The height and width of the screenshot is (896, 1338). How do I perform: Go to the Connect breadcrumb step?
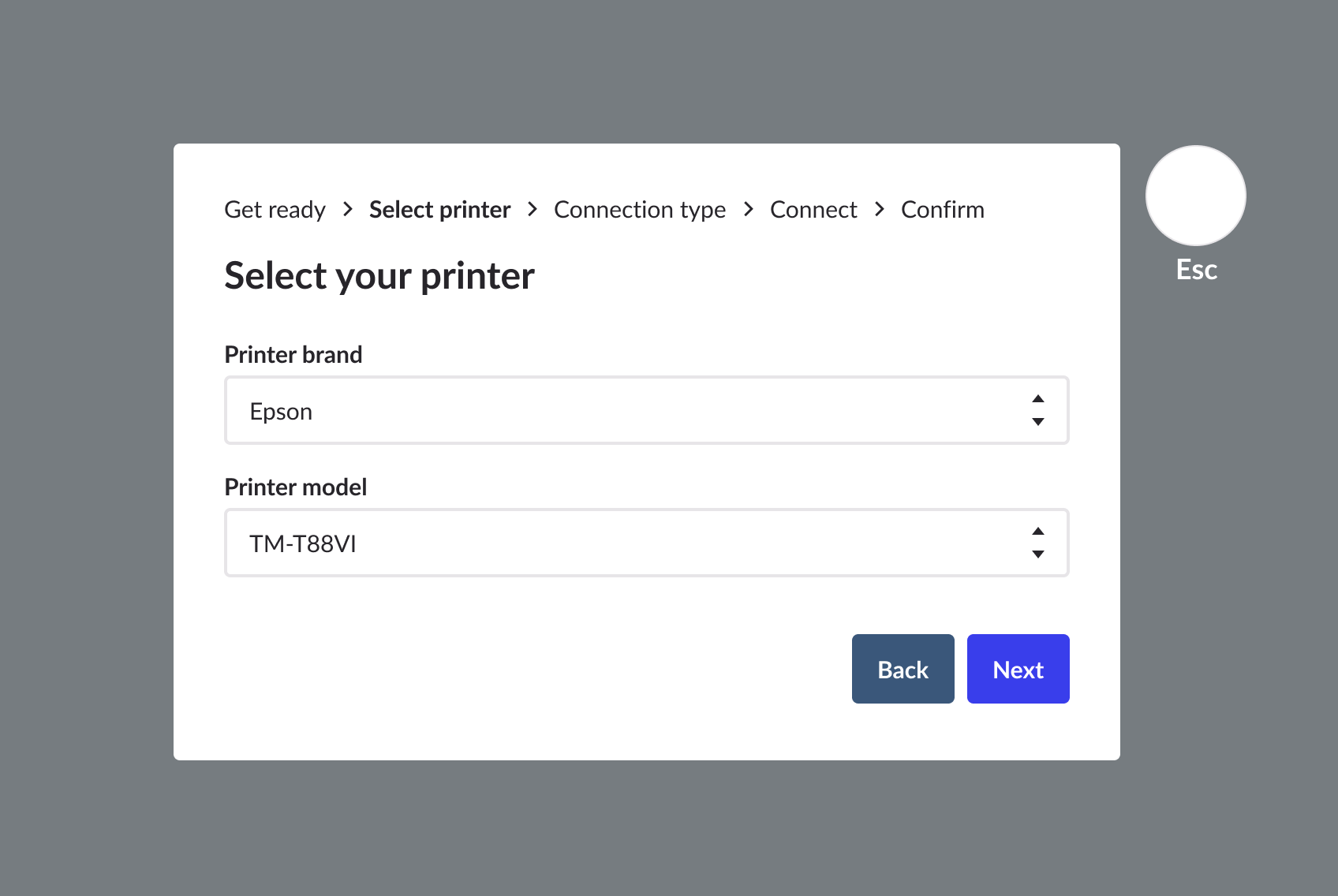click(x=813, y=210)
